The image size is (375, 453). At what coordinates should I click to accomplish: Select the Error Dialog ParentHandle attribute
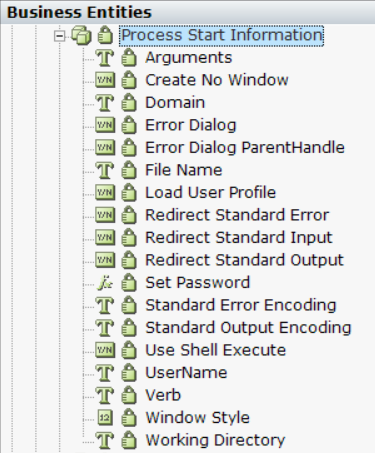pos(245,147)
